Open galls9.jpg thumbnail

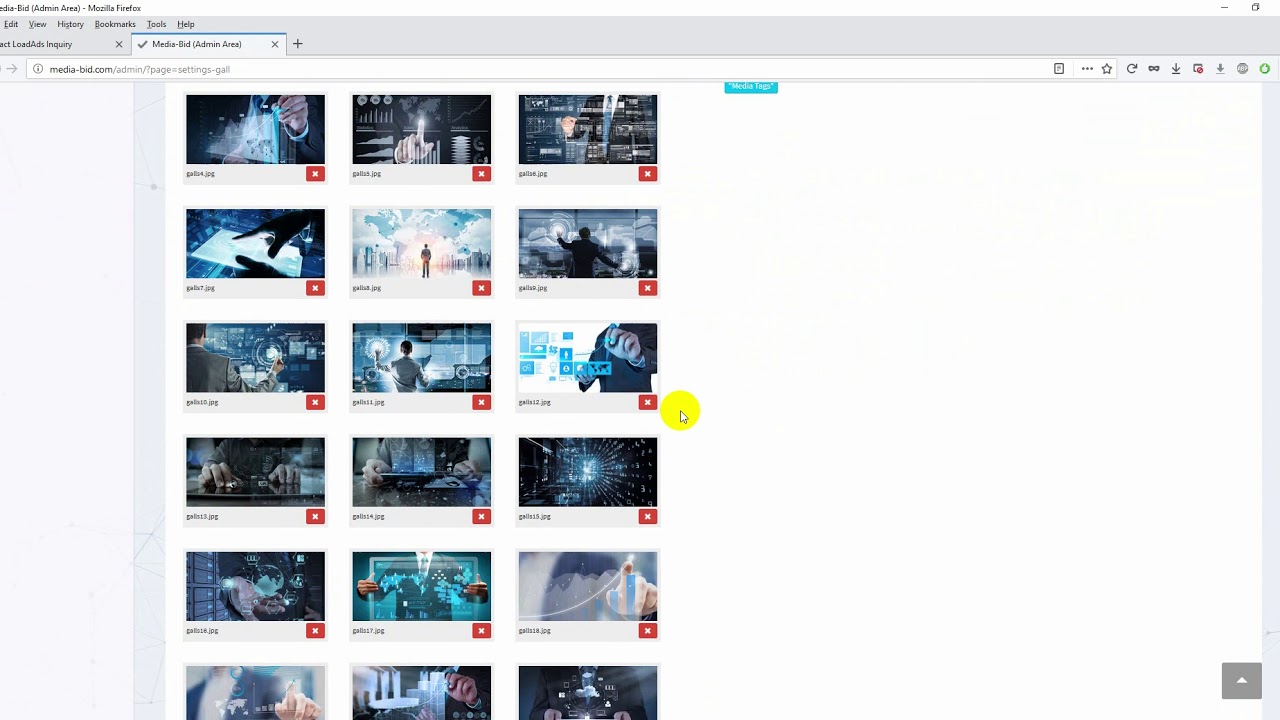tap(588, 243)
